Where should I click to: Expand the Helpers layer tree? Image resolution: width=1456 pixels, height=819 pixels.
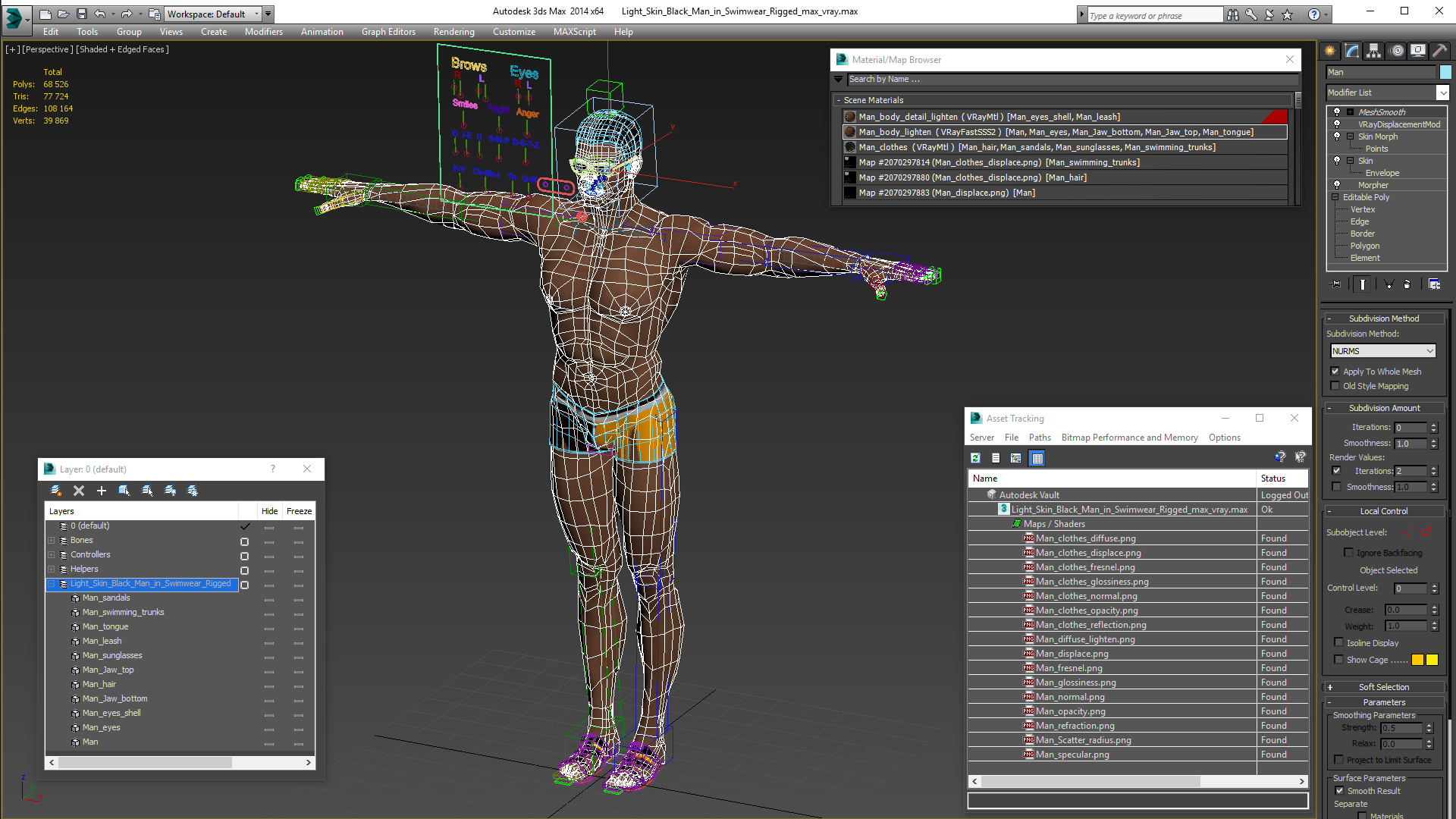click(x=52, y=570)
